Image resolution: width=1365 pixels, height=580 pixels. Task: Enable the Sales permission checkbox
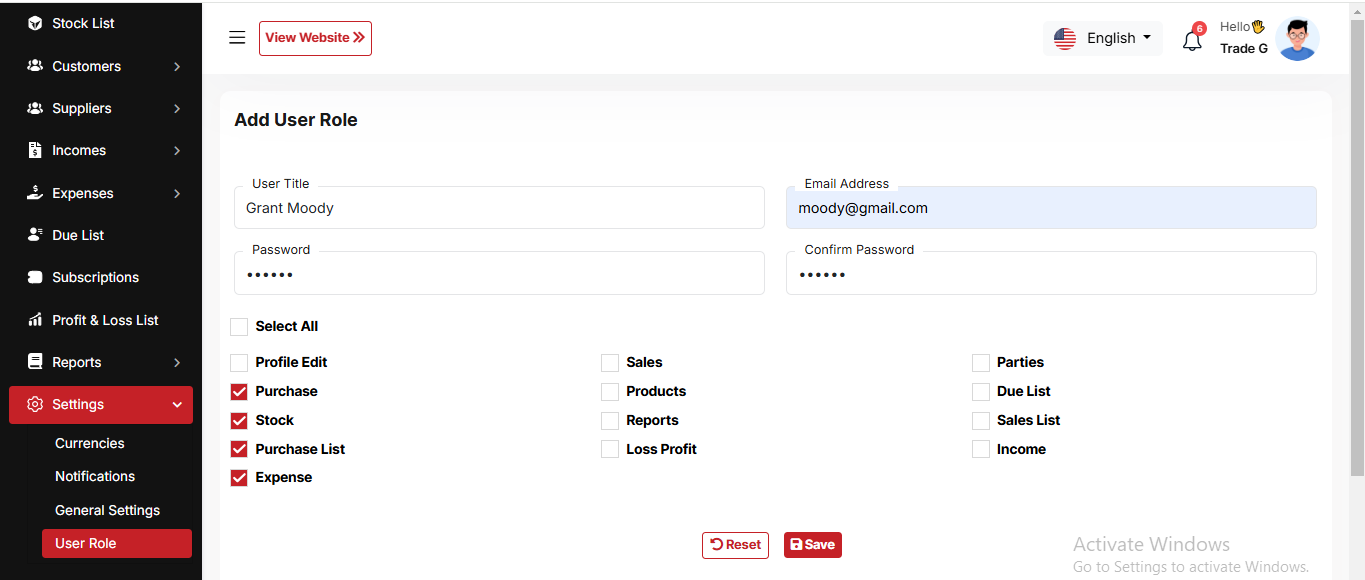tap(610, 363)
